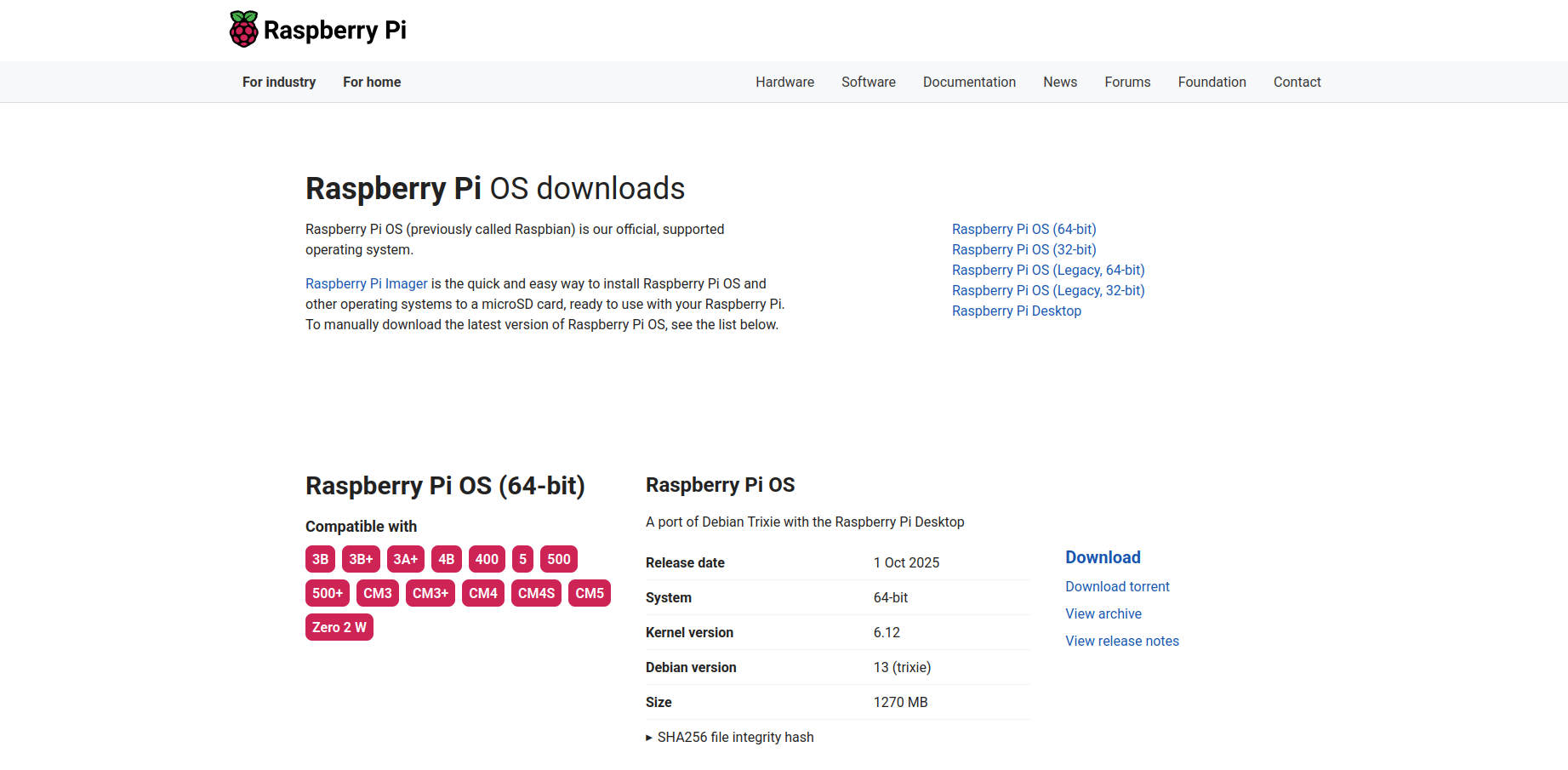Select Raspberry Pi OS (32-bit) link
This screenshot has height=770, width=1568.
click(x=1023, y=249)
